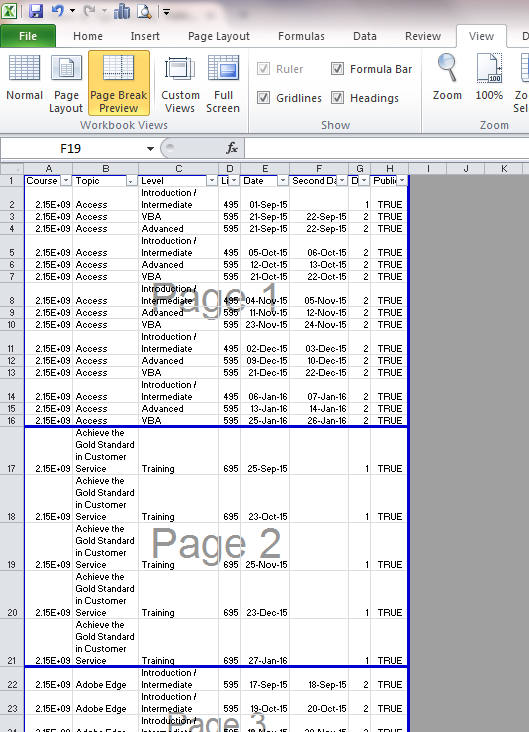This screenshot has width=529, height=732.
Task: Open the Public column filter dropdown
Action: pos(402,181)
